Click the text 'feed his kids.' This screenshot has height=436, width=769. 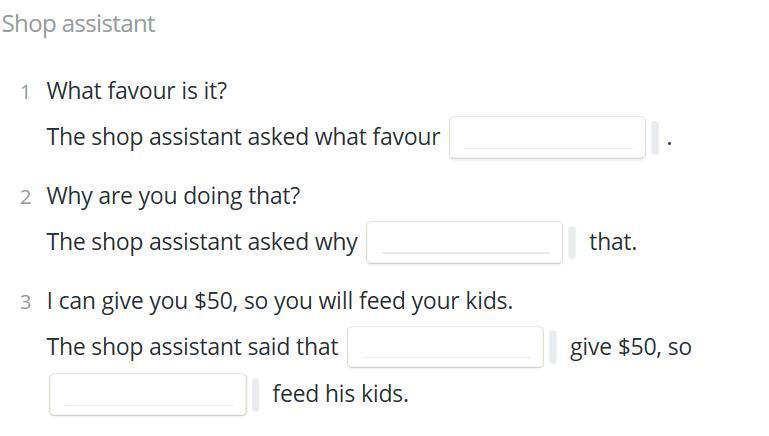pos(340,394)
